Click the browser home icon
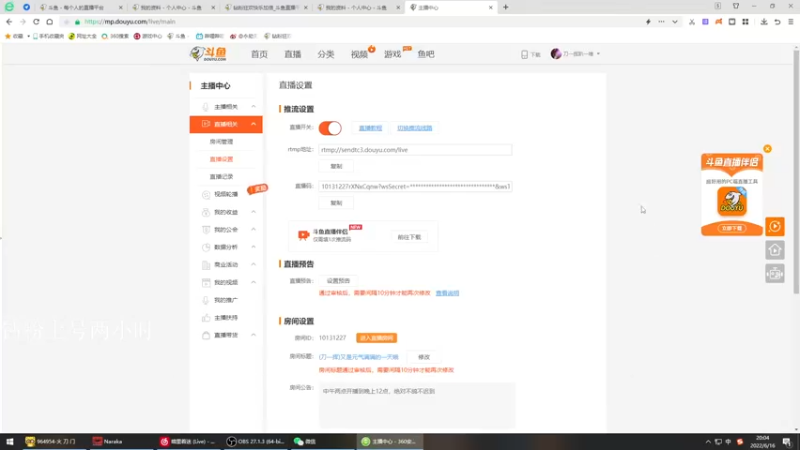The height and width of the screenshot is (450, 800). 49,22
